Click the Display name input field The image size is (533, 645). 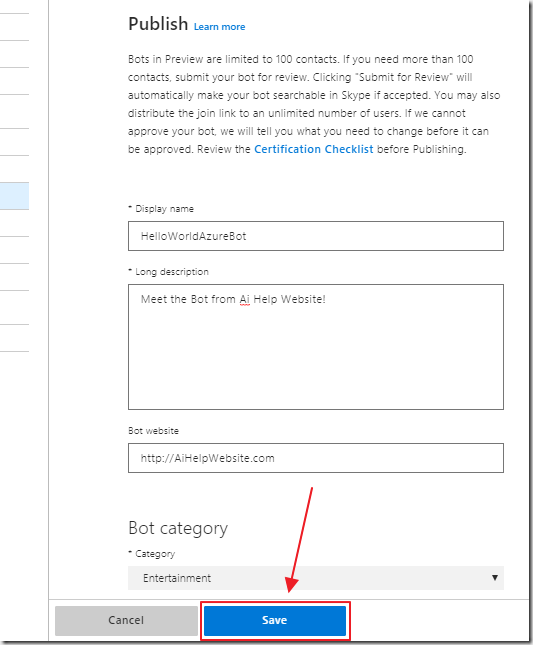pos(315,236)
